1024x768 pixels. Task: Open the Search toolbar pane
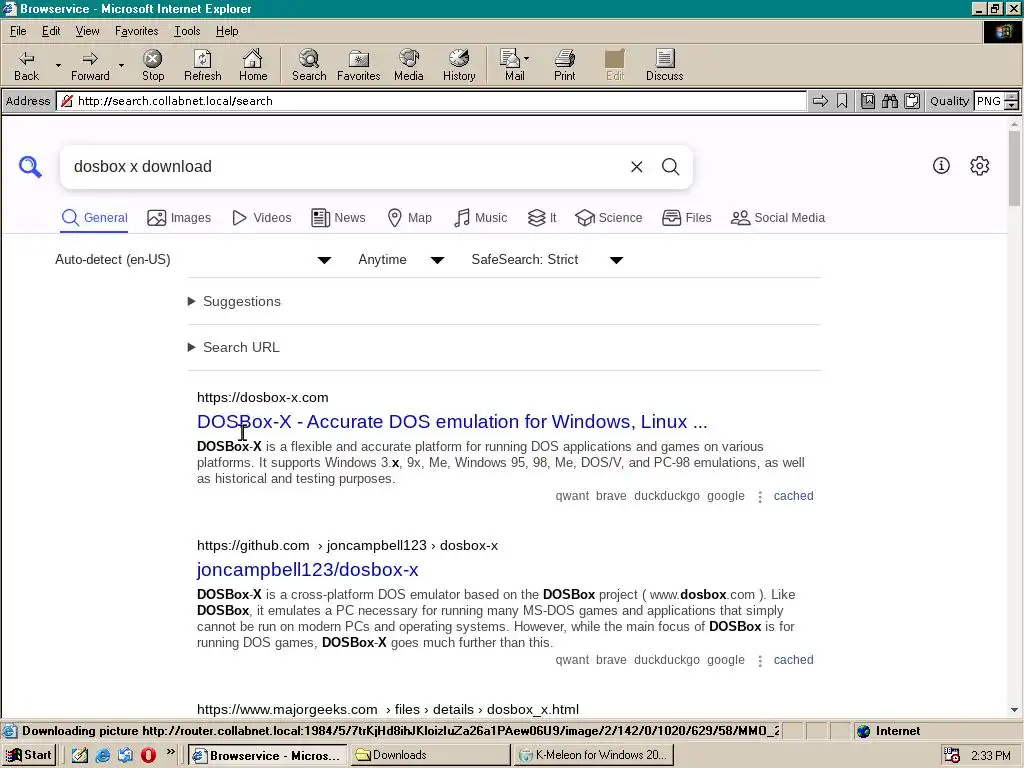[309, 65]
